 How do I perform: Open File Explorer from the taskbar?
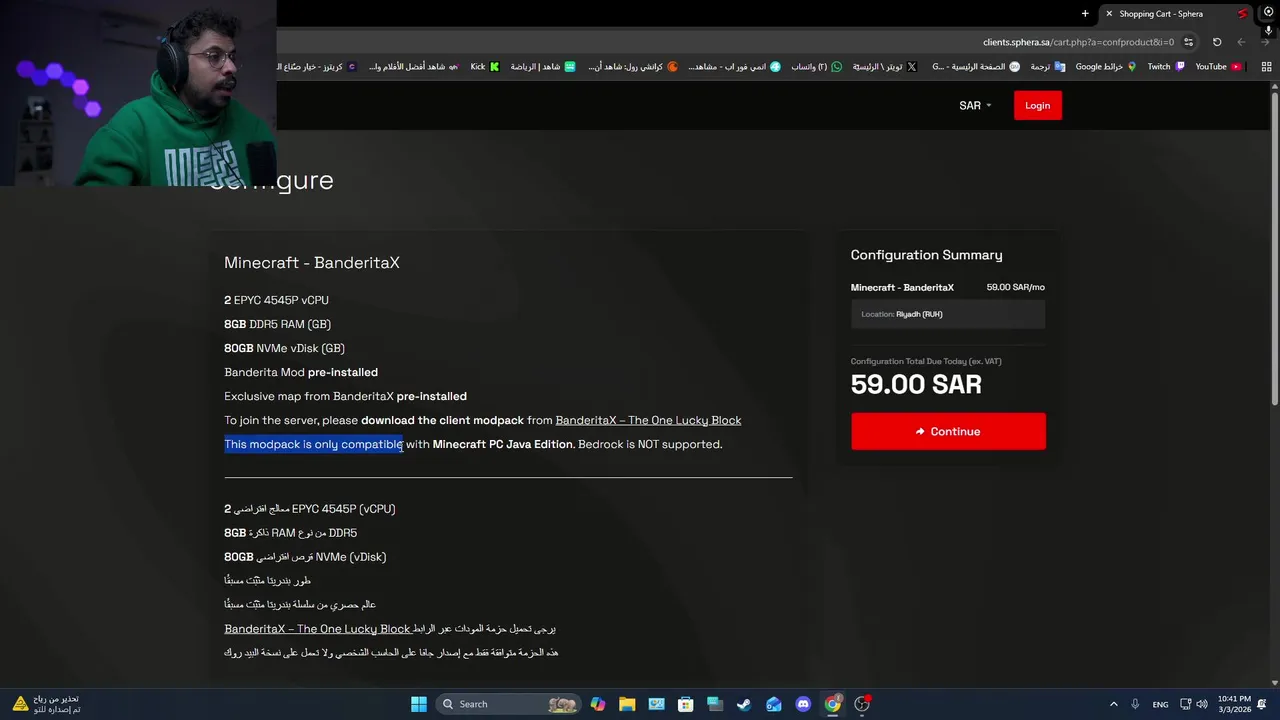pos(627,704)
